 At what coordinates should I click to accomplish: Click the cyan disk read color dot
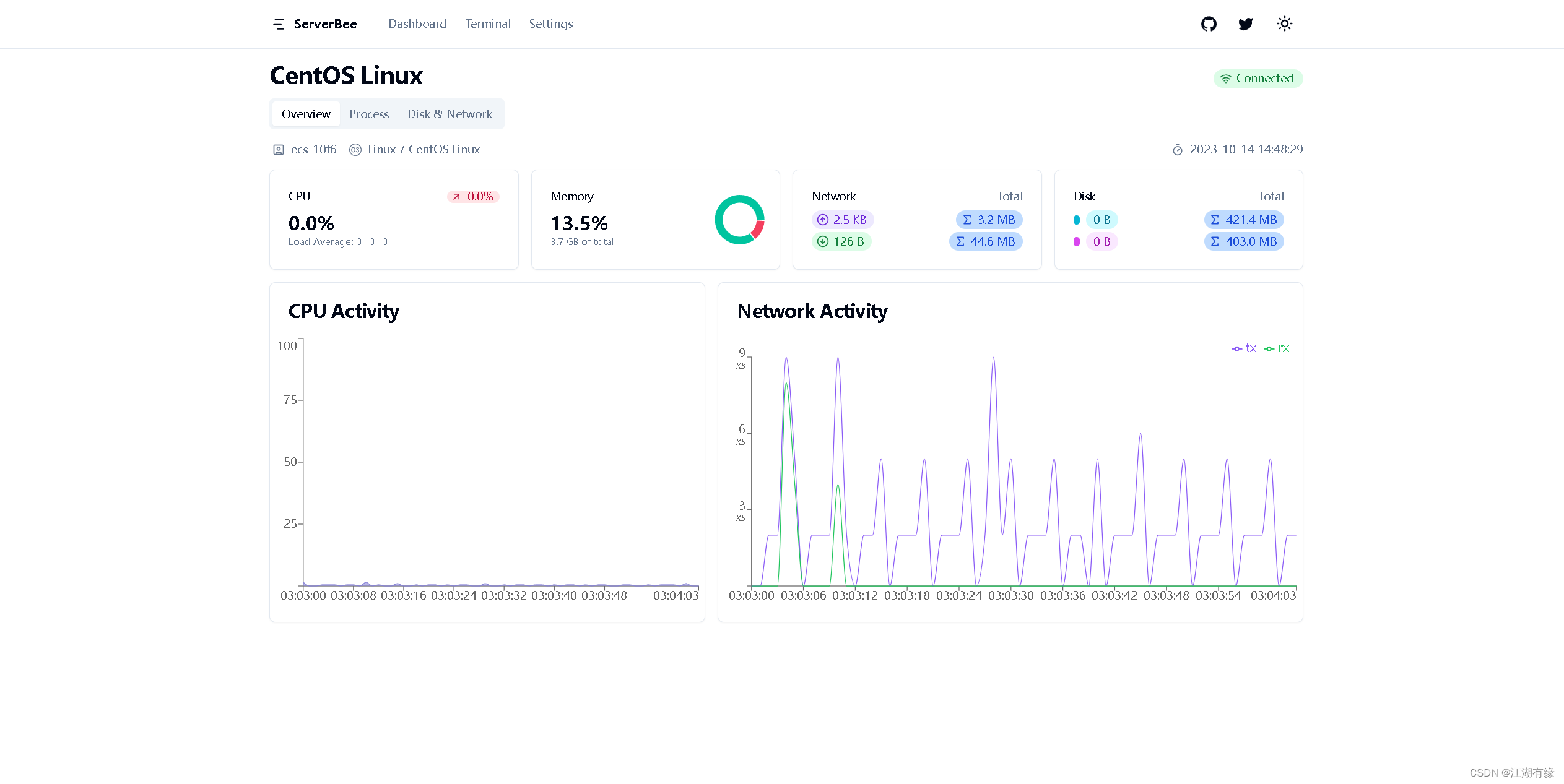coord(1077,220)
